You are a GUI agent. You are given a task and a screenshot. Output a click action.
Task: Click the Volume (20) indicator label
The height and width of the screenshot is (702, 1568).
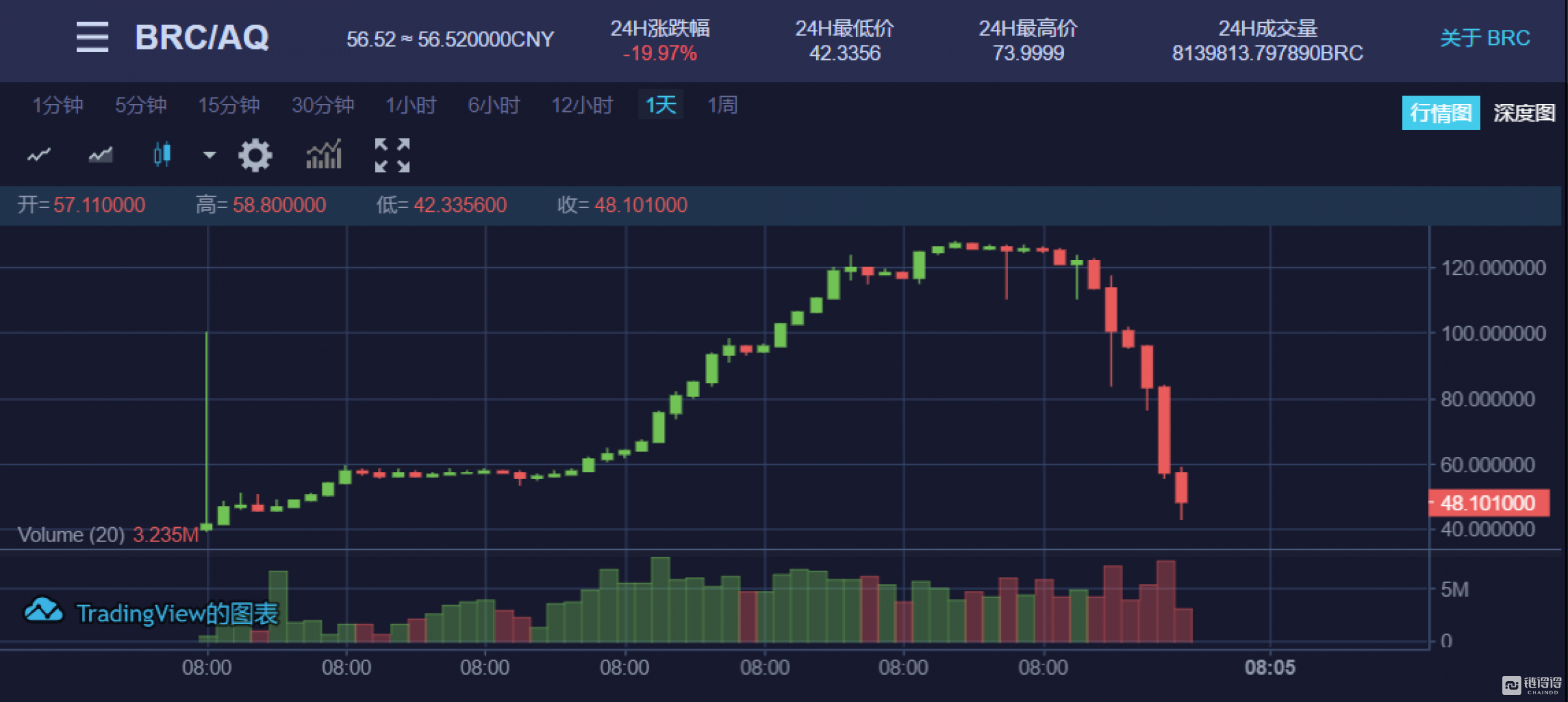71,534
